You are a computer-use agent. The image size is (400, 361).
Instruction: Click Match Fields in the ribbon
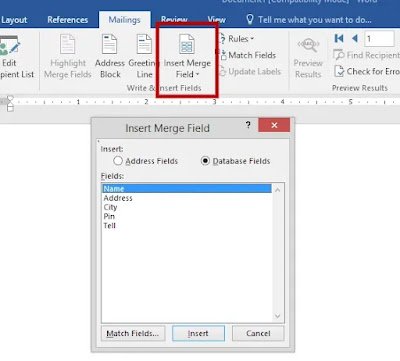tap(248, 55)
